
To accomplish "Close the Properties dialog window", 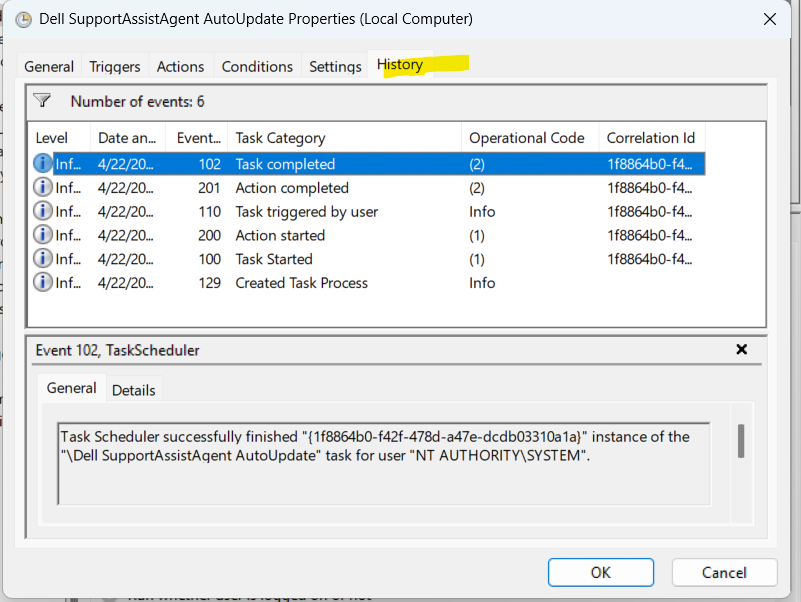I will (x=770, y=19).
